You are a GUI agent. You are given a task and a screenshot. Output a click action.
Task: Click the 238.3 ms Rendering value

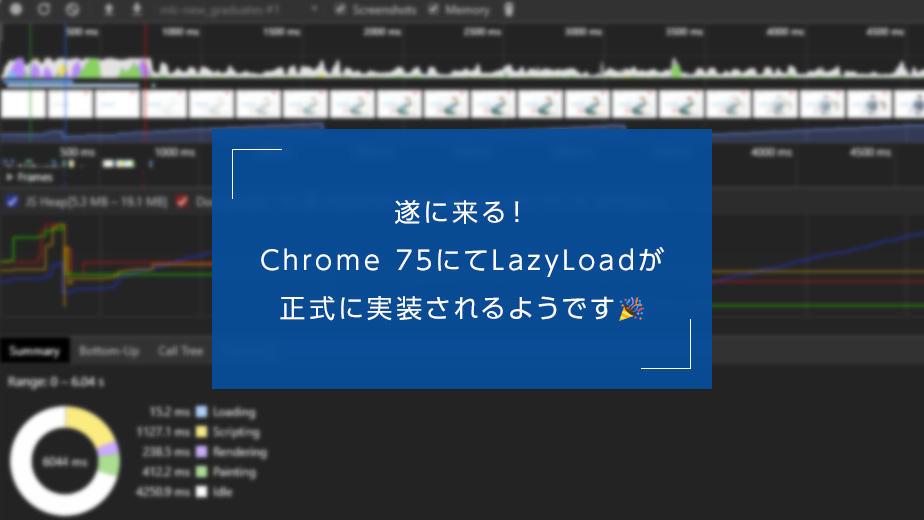pyautogui.click(x=166, y=452)
